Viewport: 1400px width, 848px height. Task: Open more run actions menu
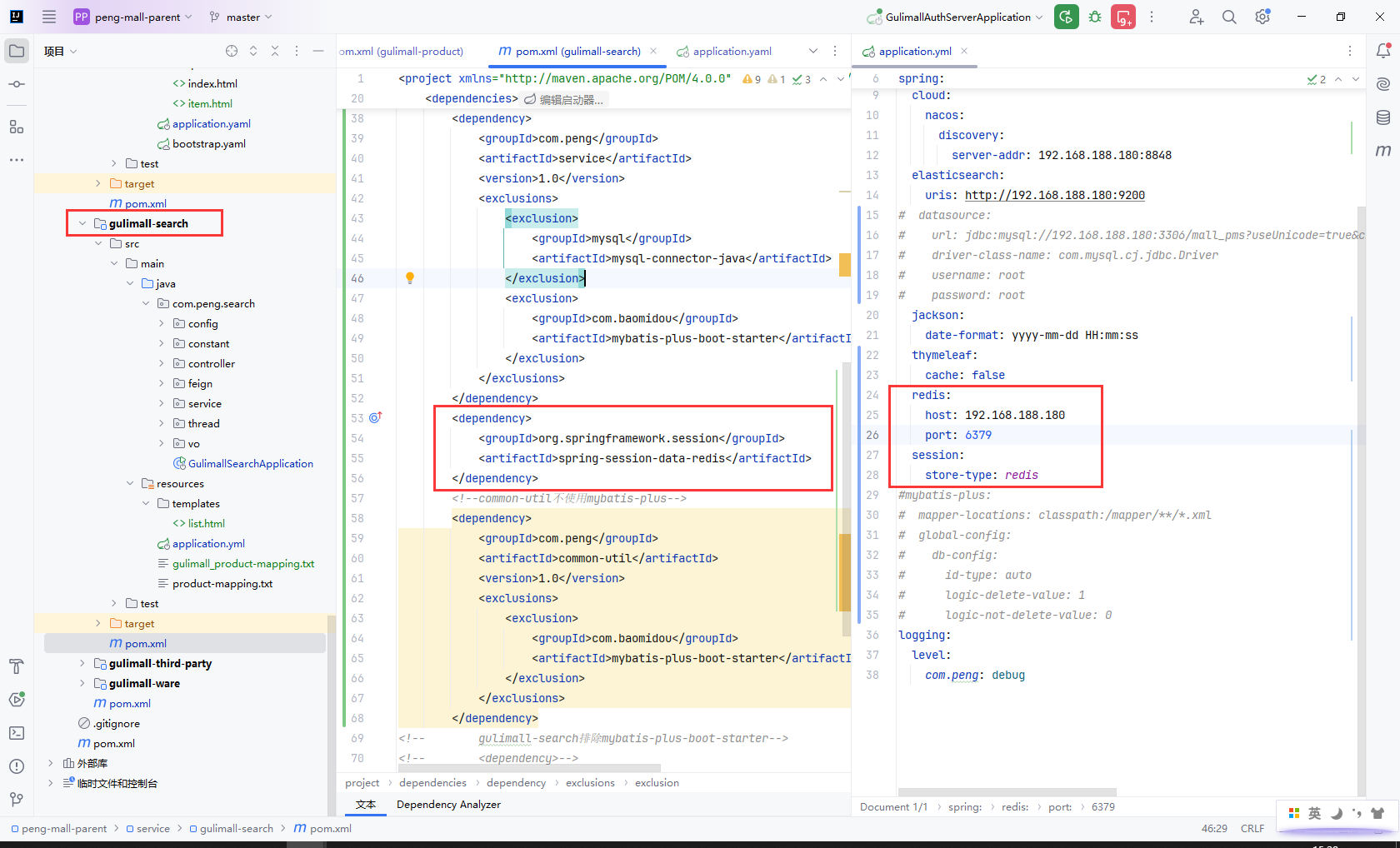pyautogui.click(x=1152, y=17)
